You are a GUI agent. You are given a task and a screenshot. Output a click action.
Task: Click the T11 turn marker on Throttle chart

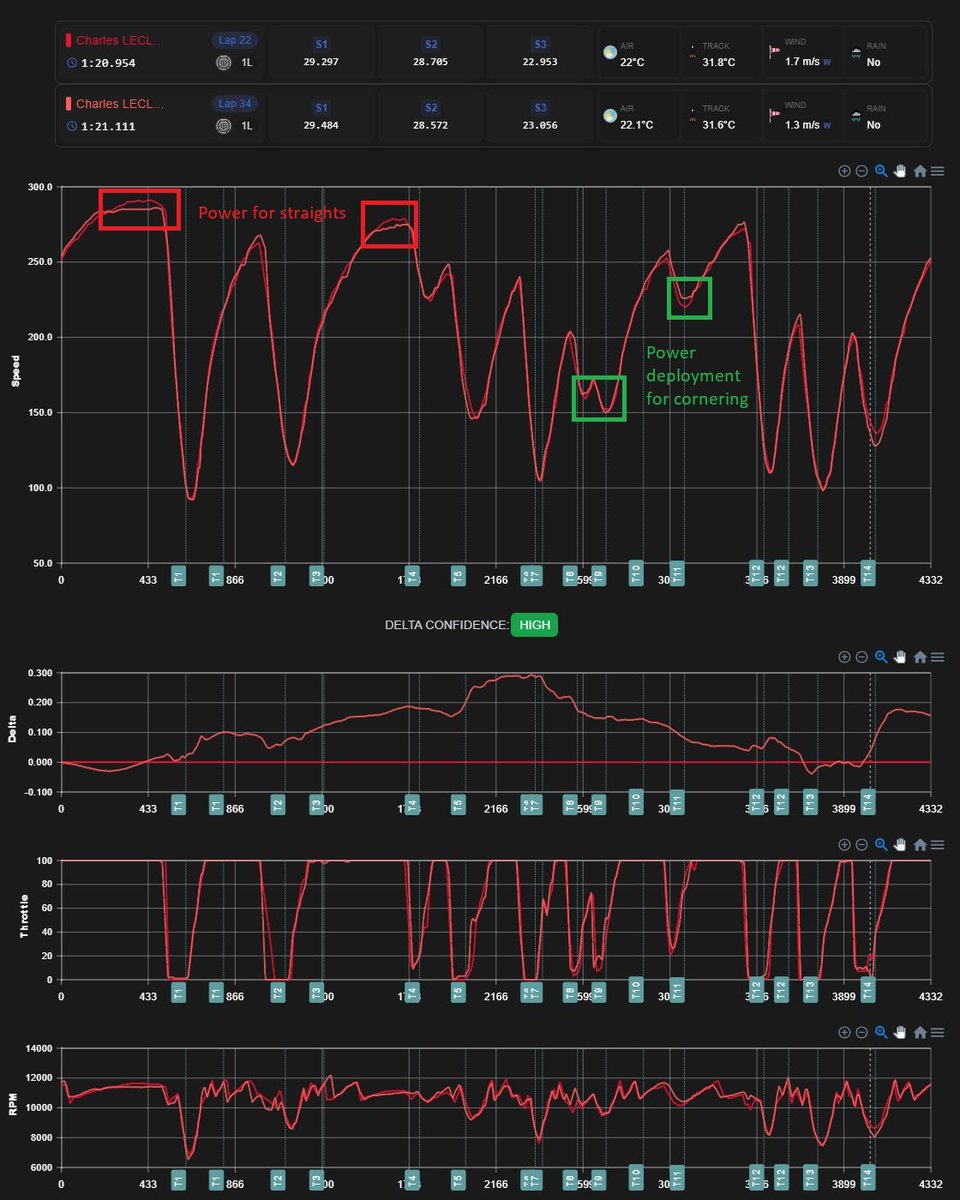[677, 991]
